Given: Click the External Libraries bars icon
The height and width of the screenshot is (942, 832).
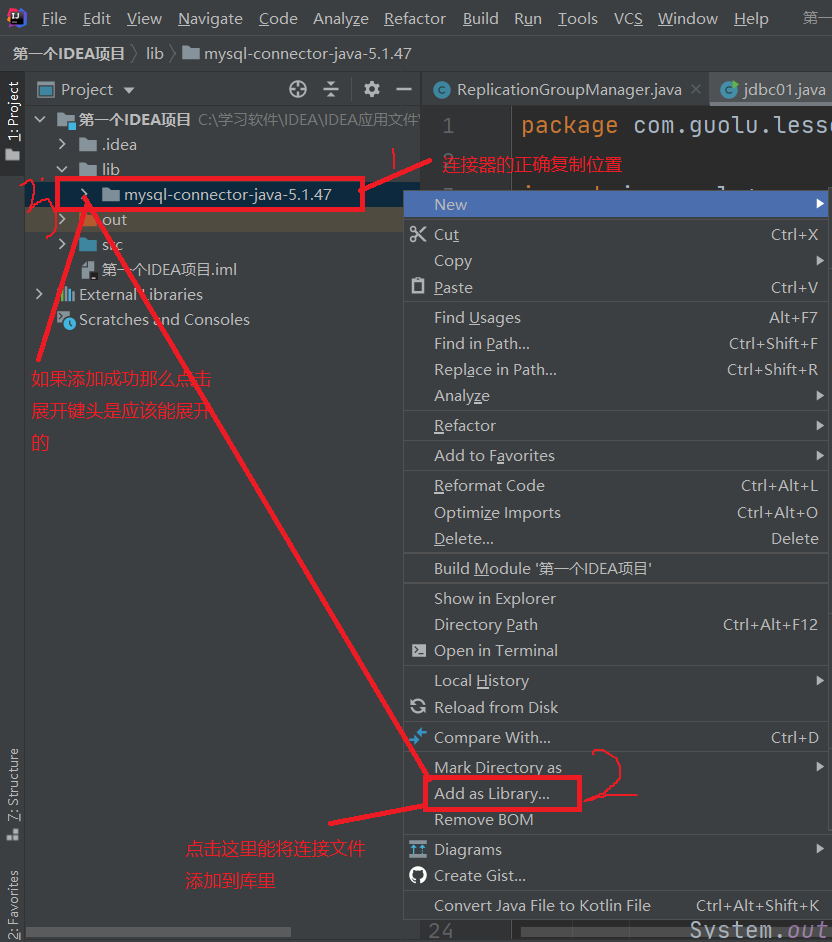Looking at the screenshot, I should 66,294.
